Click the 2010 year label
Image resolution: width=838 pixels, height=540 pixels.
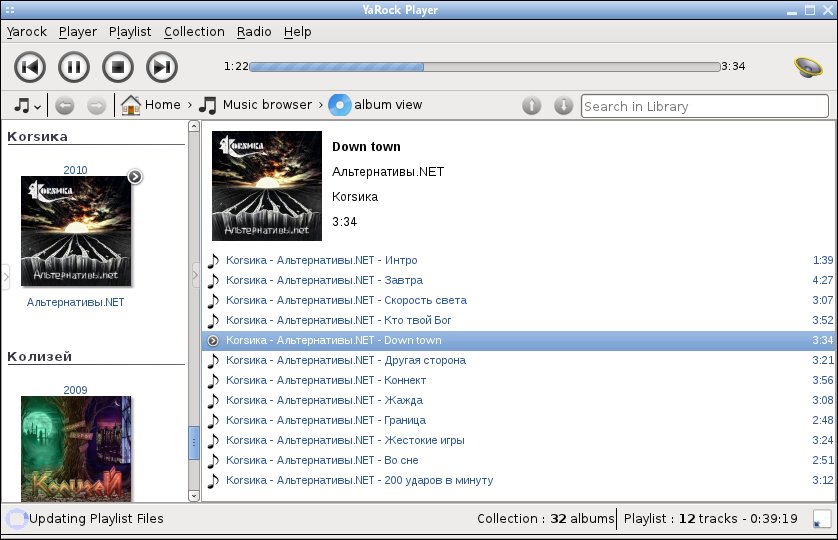coord(75,170)
